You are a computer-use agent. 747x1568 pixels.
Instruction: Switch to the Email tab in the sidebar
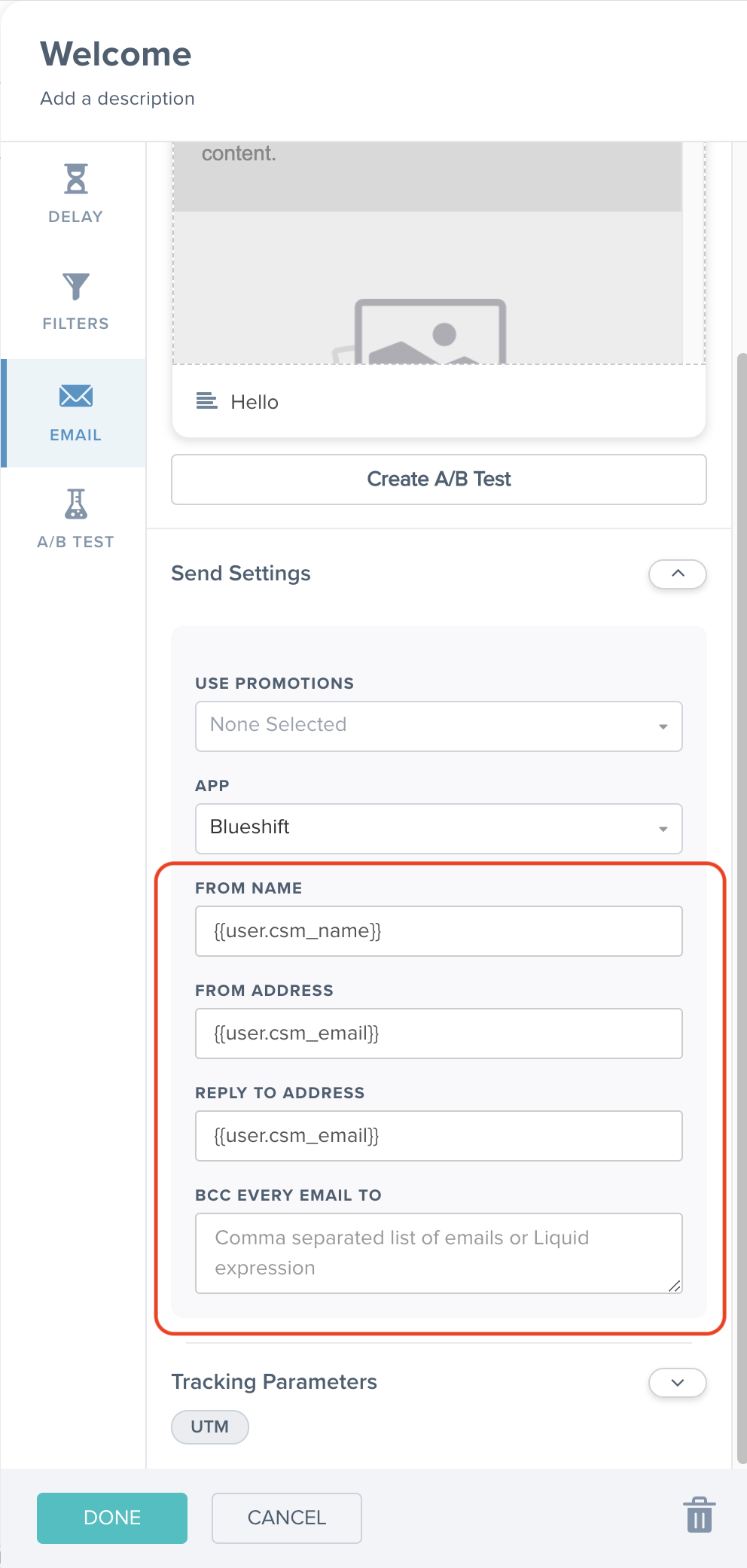coord(75,412)
